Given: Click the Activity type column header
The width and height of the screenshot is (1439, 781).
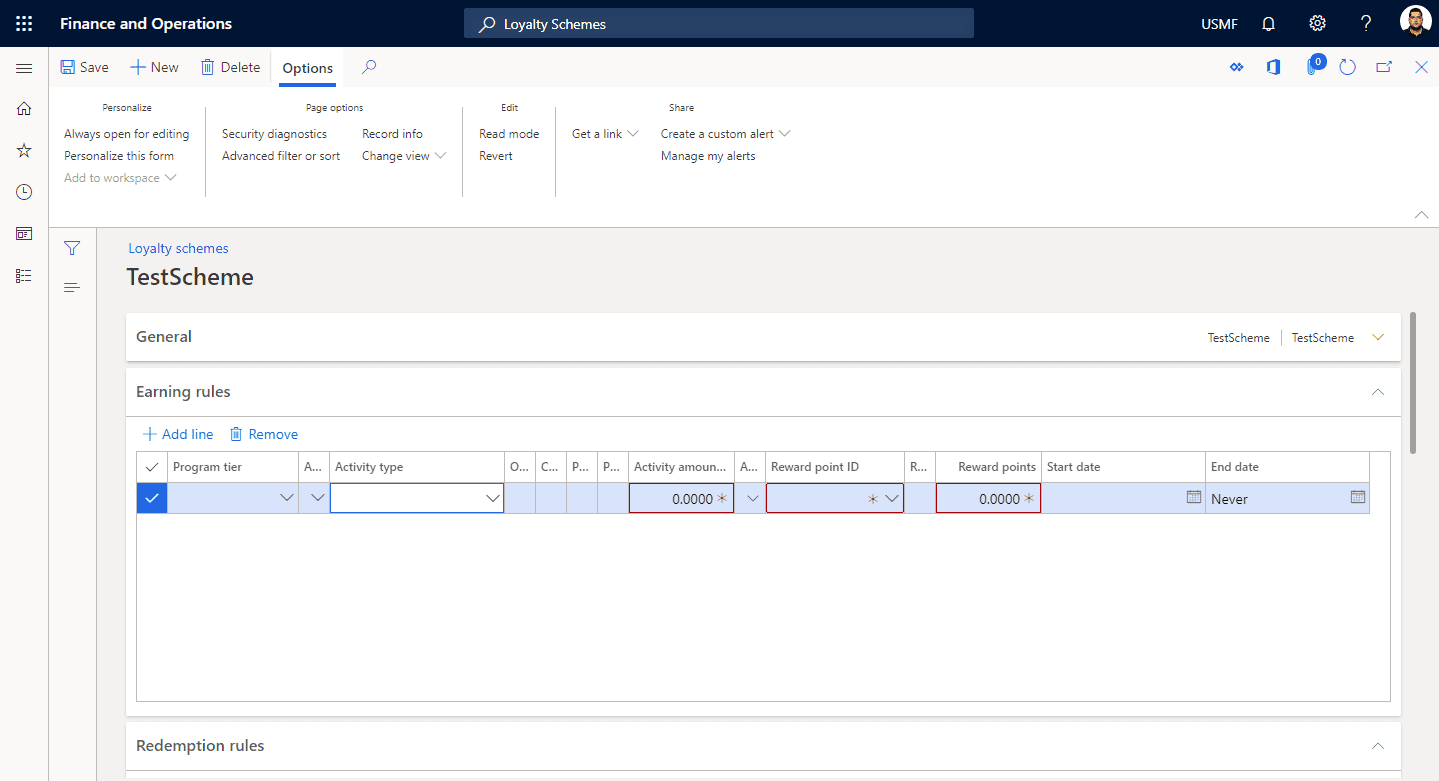Looking at the screenshot, I should (x=417, y=467).
